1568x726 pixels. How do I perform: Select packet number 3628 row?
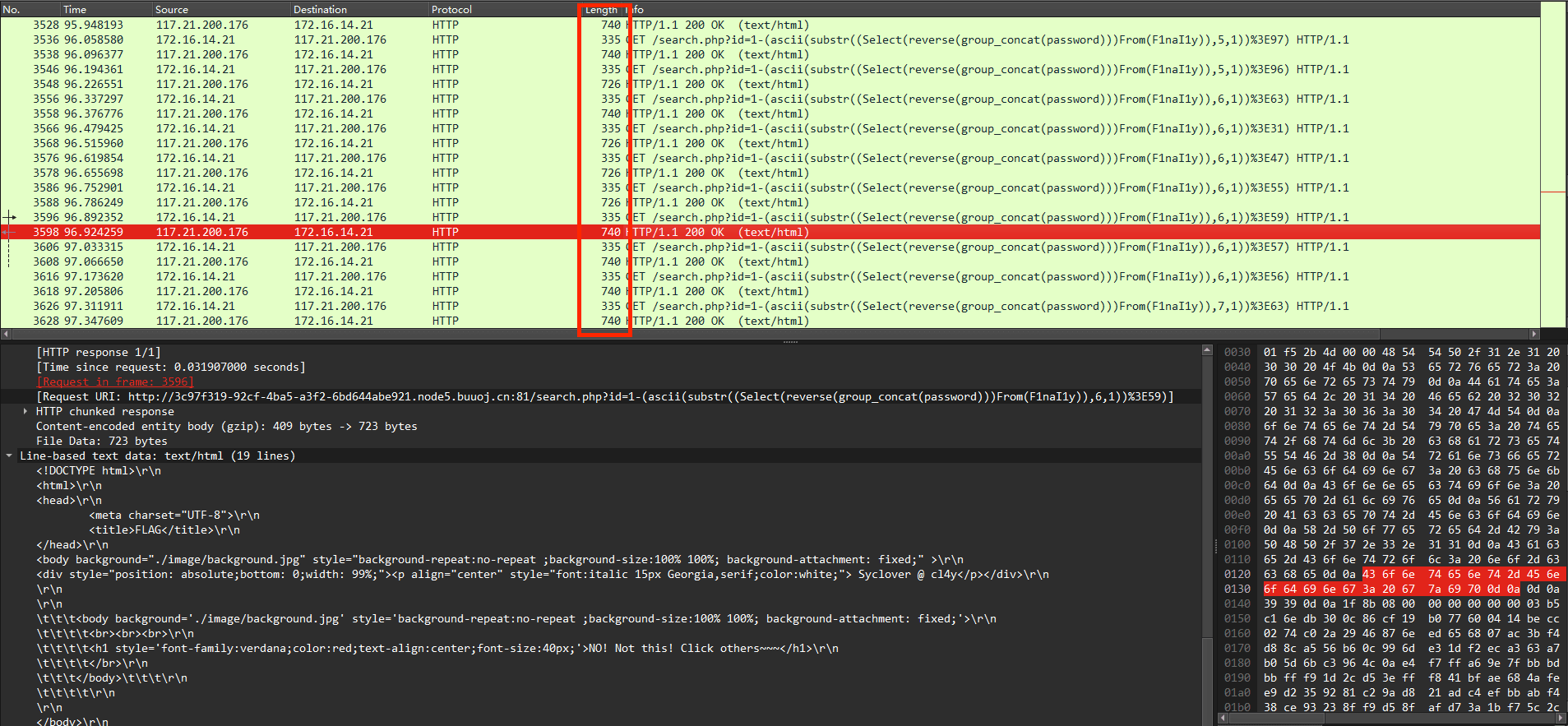pos(770,321)
